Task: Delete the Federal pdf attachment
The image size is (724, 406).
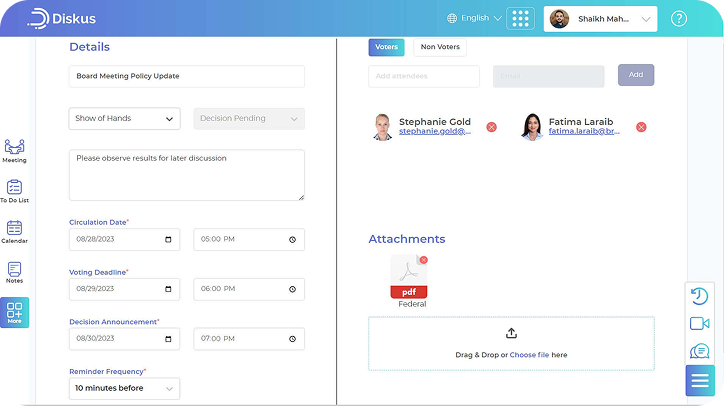Action: click(423, 260)
